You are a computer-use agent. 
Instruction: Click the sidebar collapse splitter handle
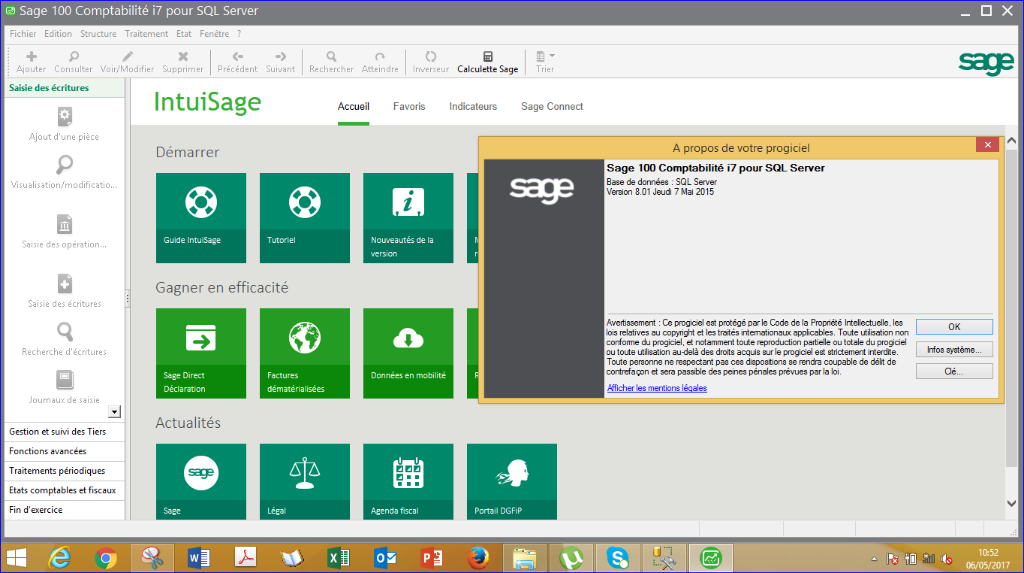pos(127,299)
